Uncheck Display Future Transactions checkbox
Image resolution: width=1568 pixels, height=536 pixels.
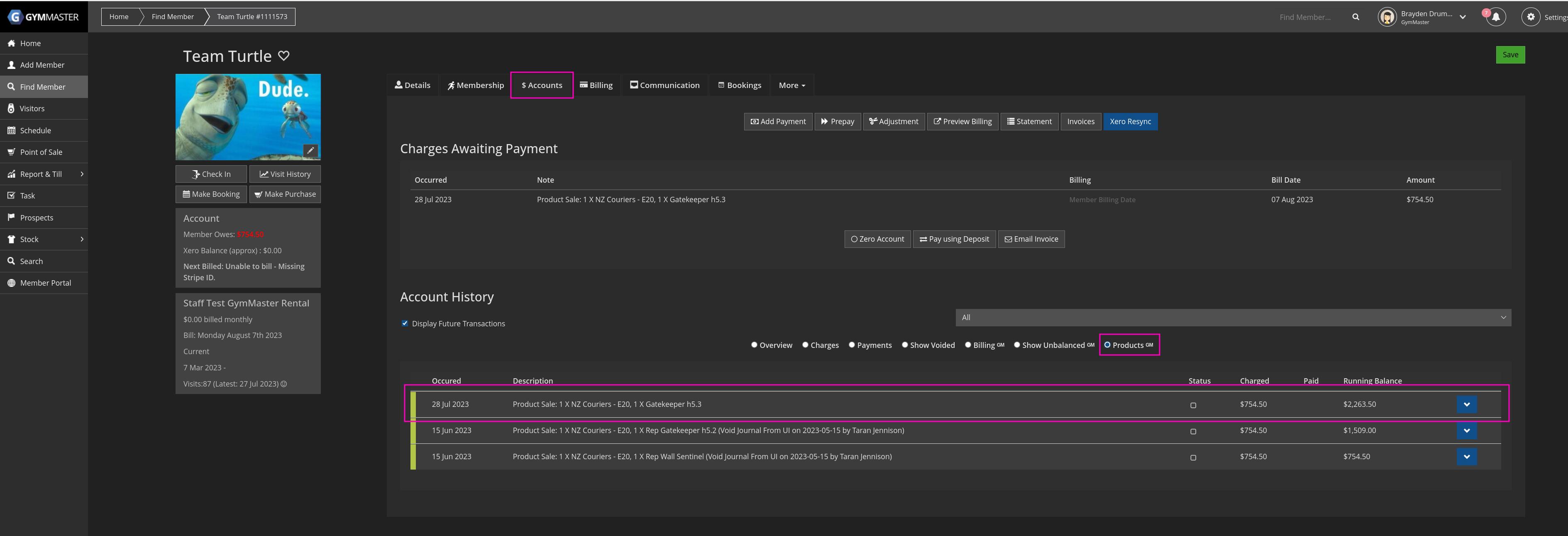405,323
